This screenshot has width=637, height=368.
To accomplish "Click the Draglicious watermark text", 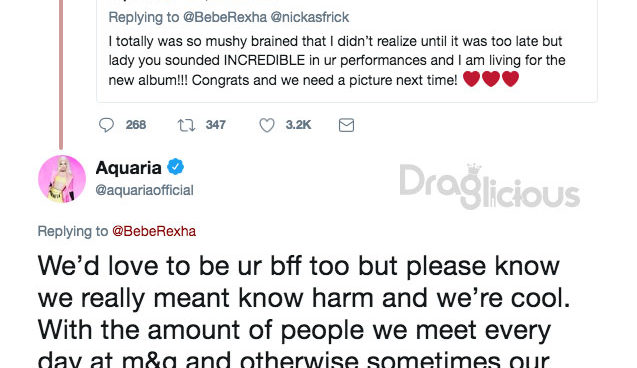I will pyautogui.click(x=490, y=186).
